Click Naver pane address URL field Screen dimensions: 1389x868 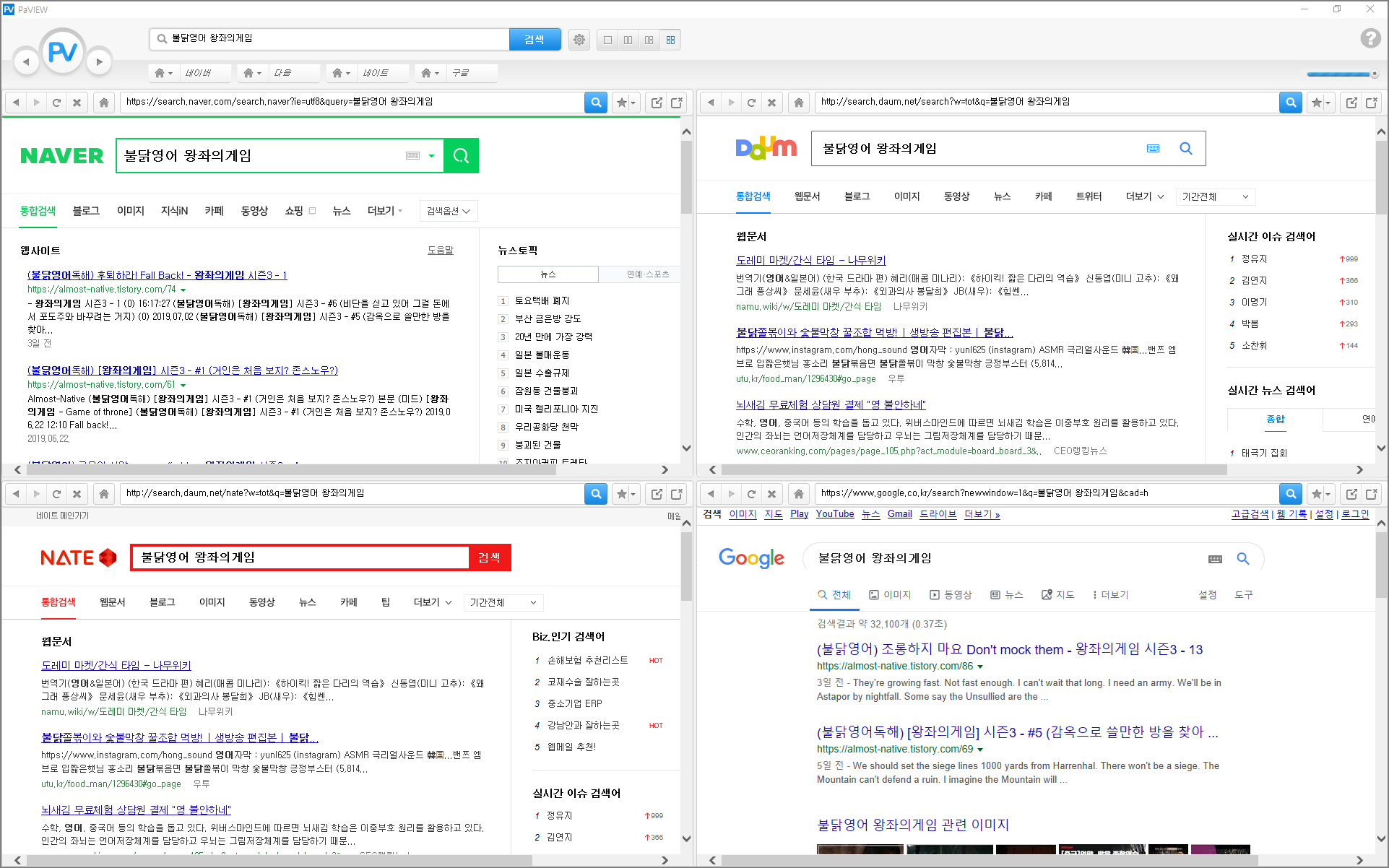(x=352, y=102)
